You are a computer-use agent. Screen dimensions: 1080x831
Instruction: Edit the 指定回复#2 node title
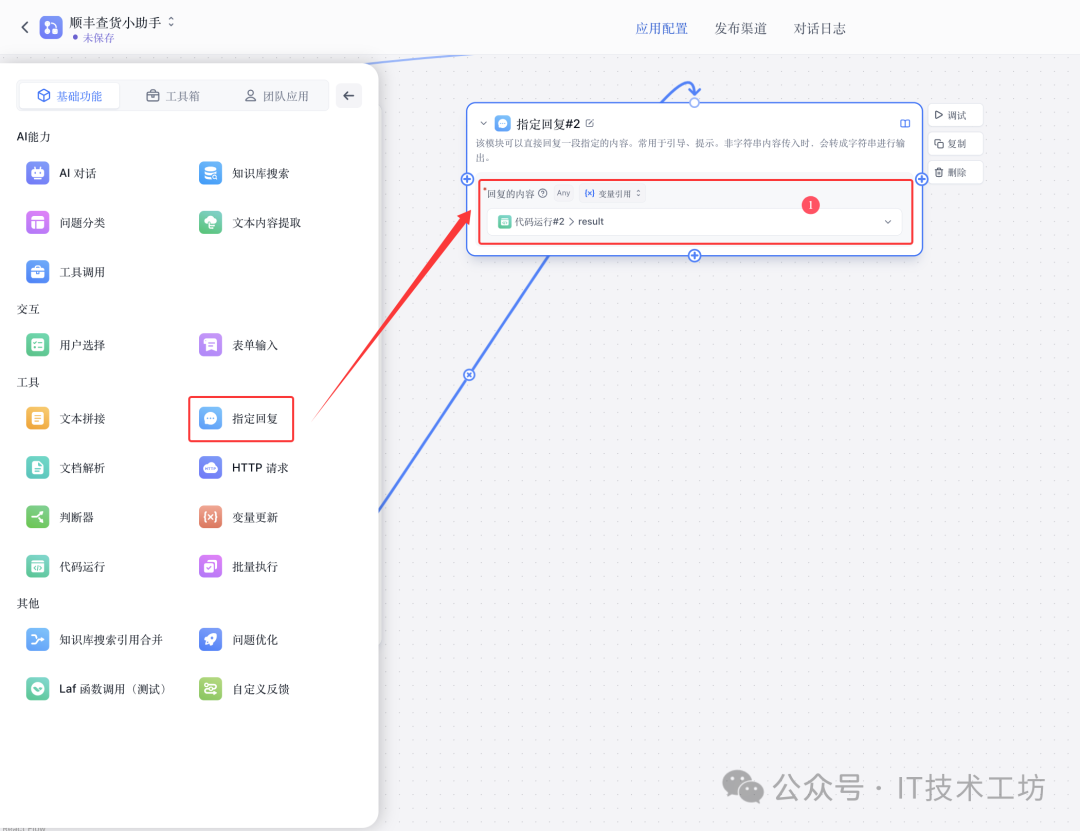[590, 123]
